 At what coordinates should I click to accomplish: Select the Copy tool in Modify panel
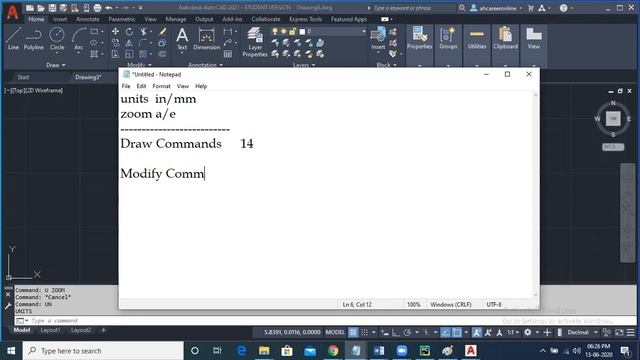(x=116, y=43)
